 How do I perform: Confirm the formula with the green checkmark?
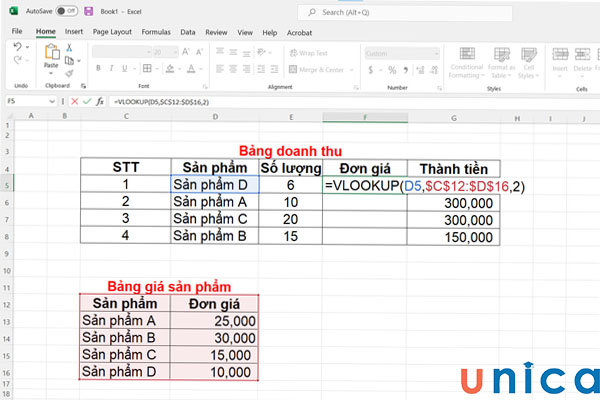pyautogui.click(x=86, y=102)
